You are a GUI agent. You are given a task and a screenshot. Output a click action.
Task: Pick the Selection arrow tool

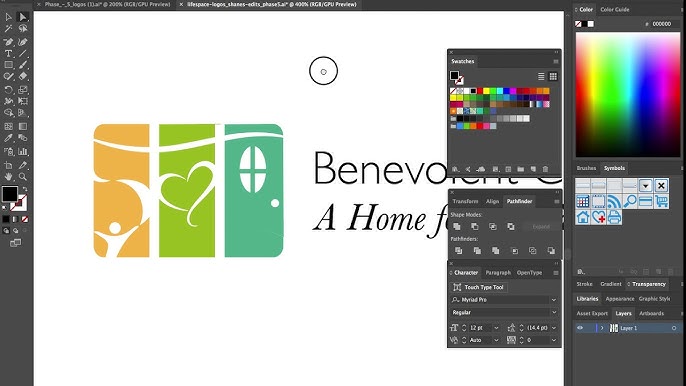pos(8,17)
